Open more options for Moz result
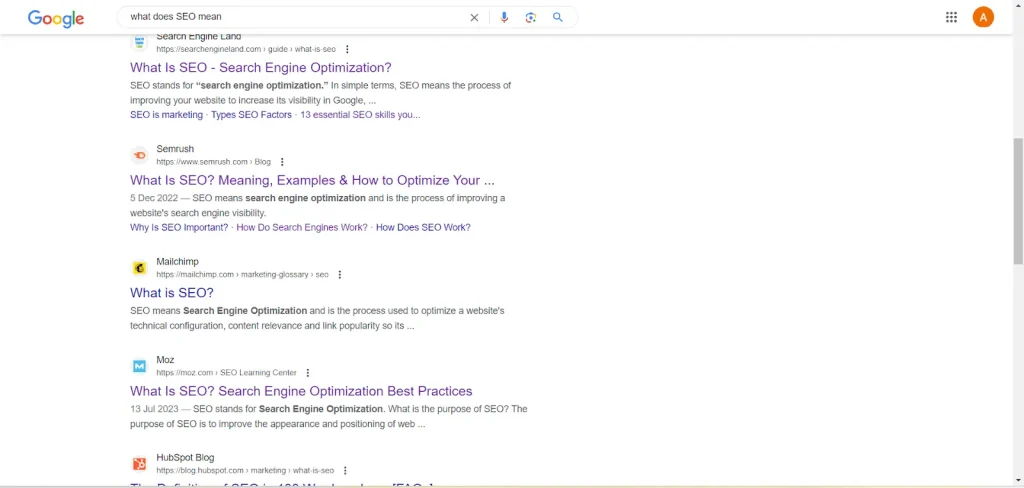This screenshot has height=488, width=1024. (x=308, y=373)
